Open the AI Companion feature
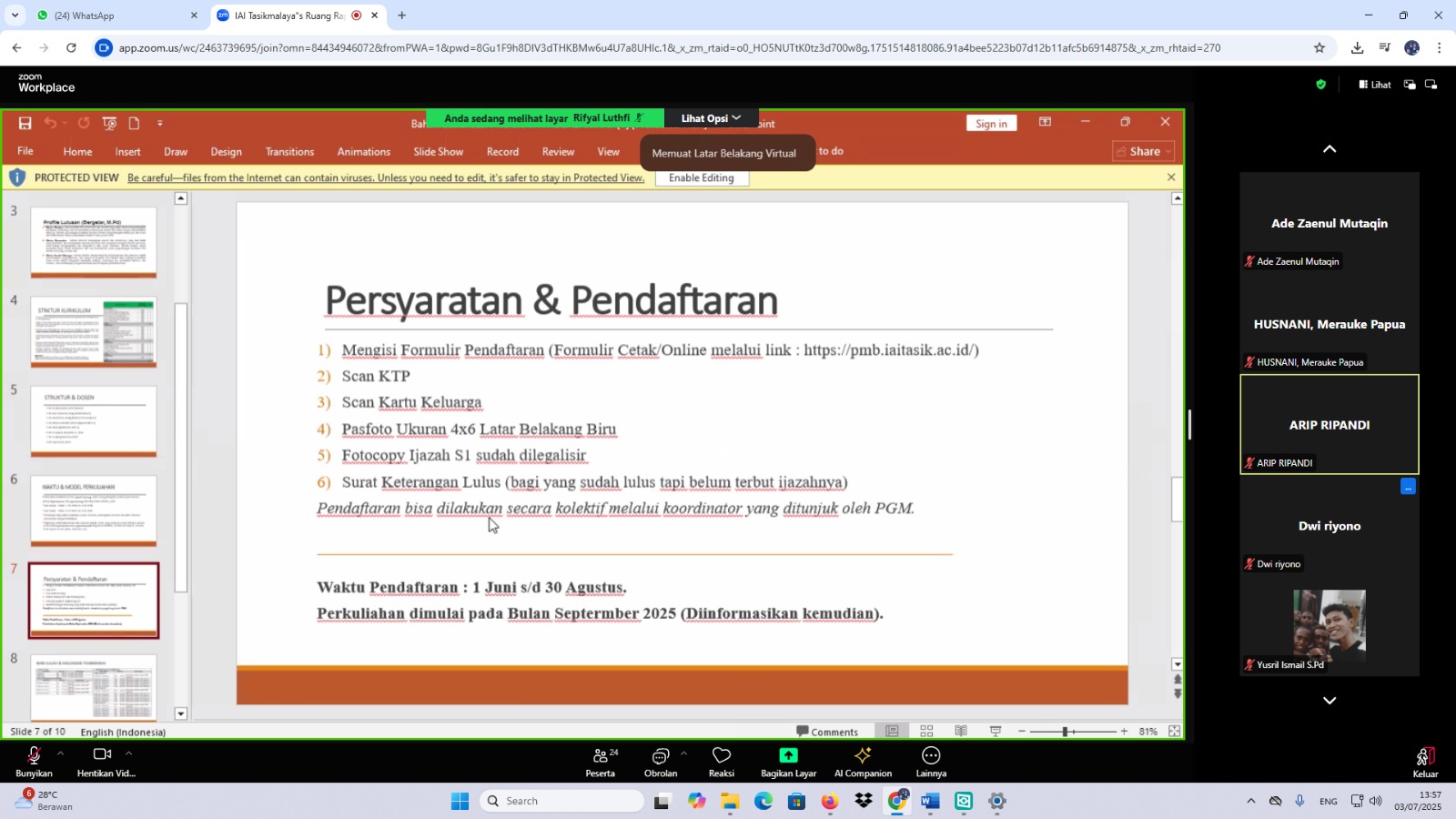 point(862,762)
